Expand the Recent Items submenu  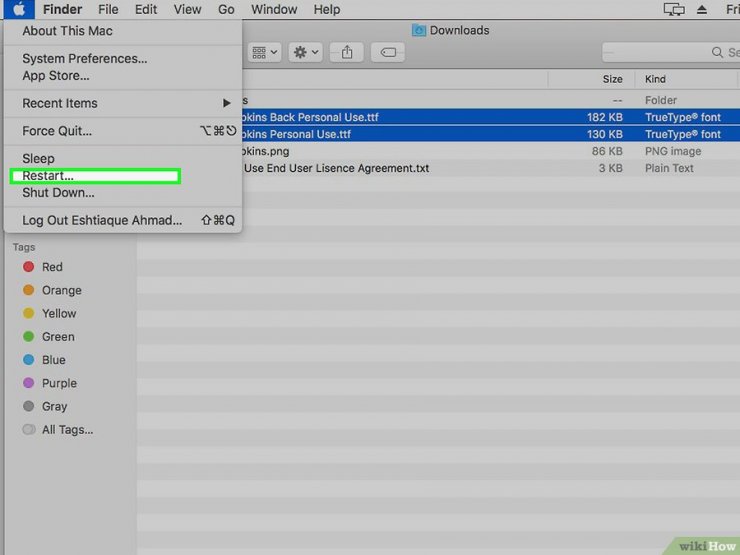point(123,103)
